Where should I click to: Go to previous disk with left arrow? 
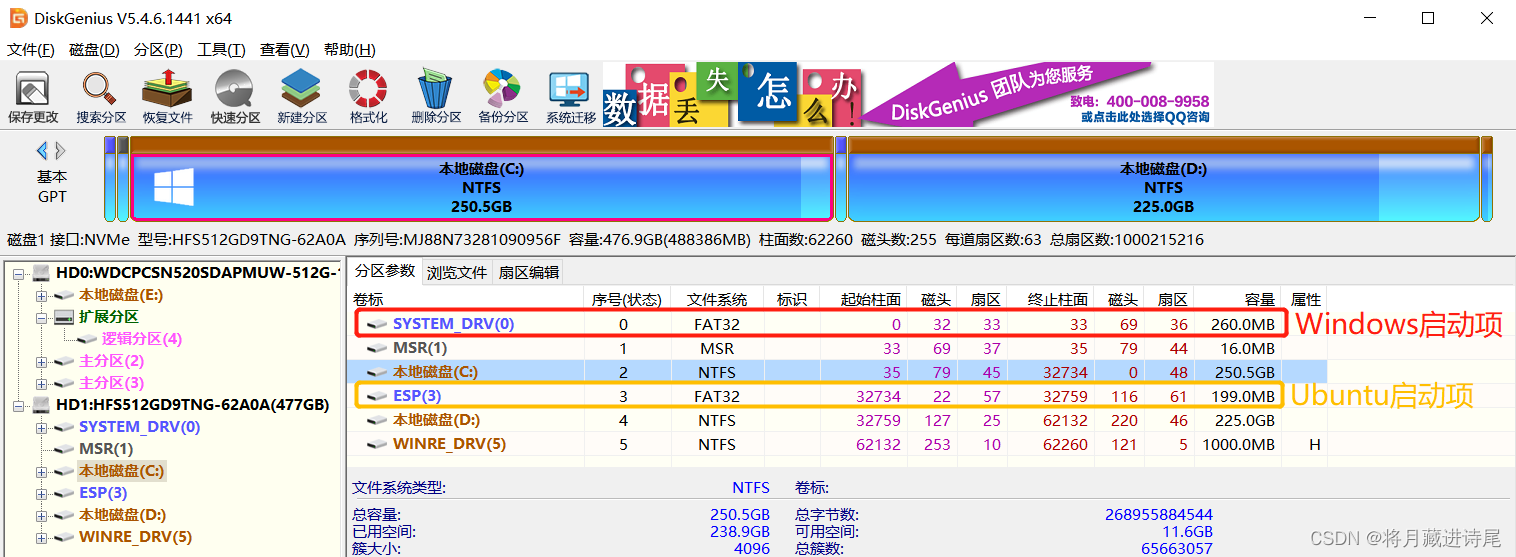tap(42, 151)
